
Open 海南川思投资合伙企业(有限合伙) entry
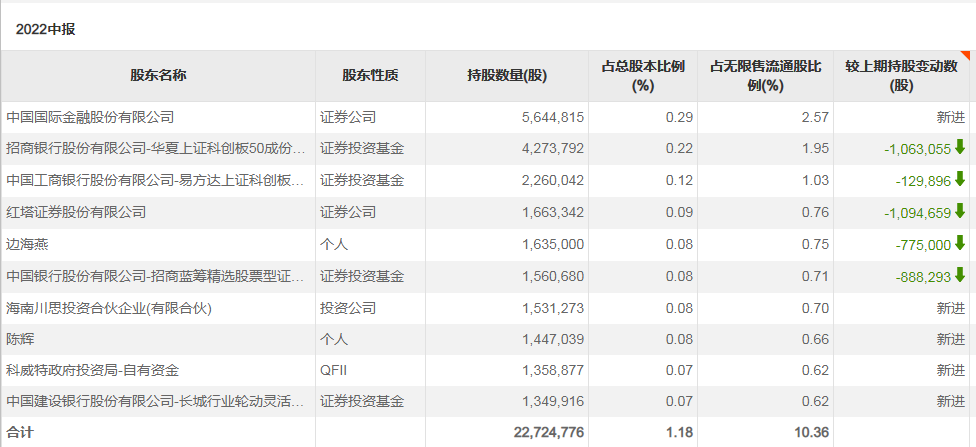(109, 308)
